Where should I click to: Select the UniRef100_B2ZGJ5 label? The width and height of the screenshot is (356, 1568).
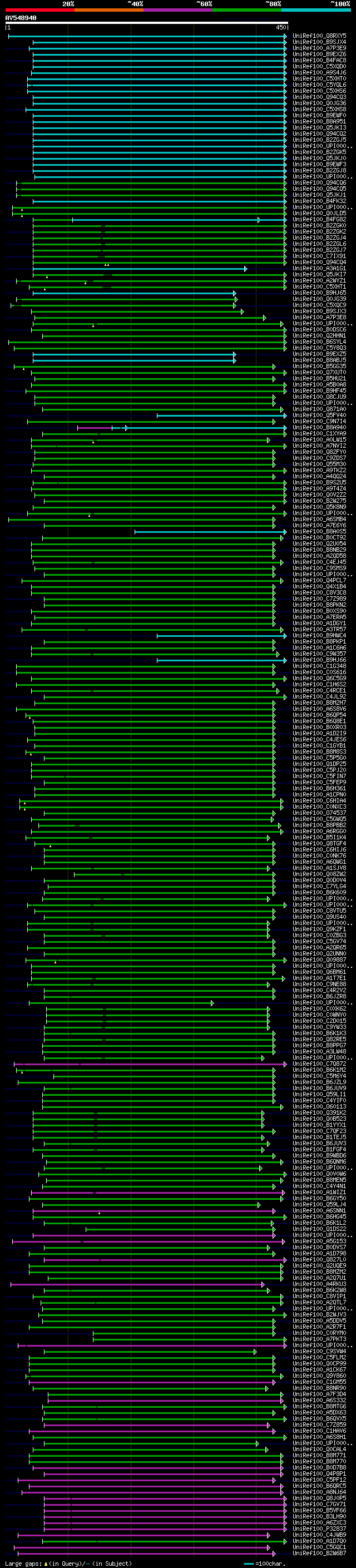[319, 140]
